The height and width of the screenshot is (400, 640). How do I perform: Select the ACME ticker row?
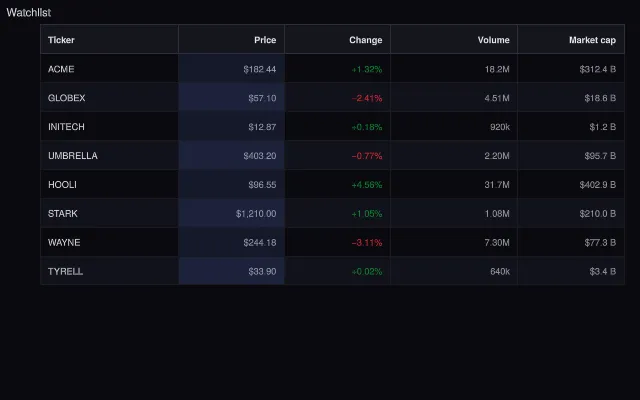click(x=333, y=69)
